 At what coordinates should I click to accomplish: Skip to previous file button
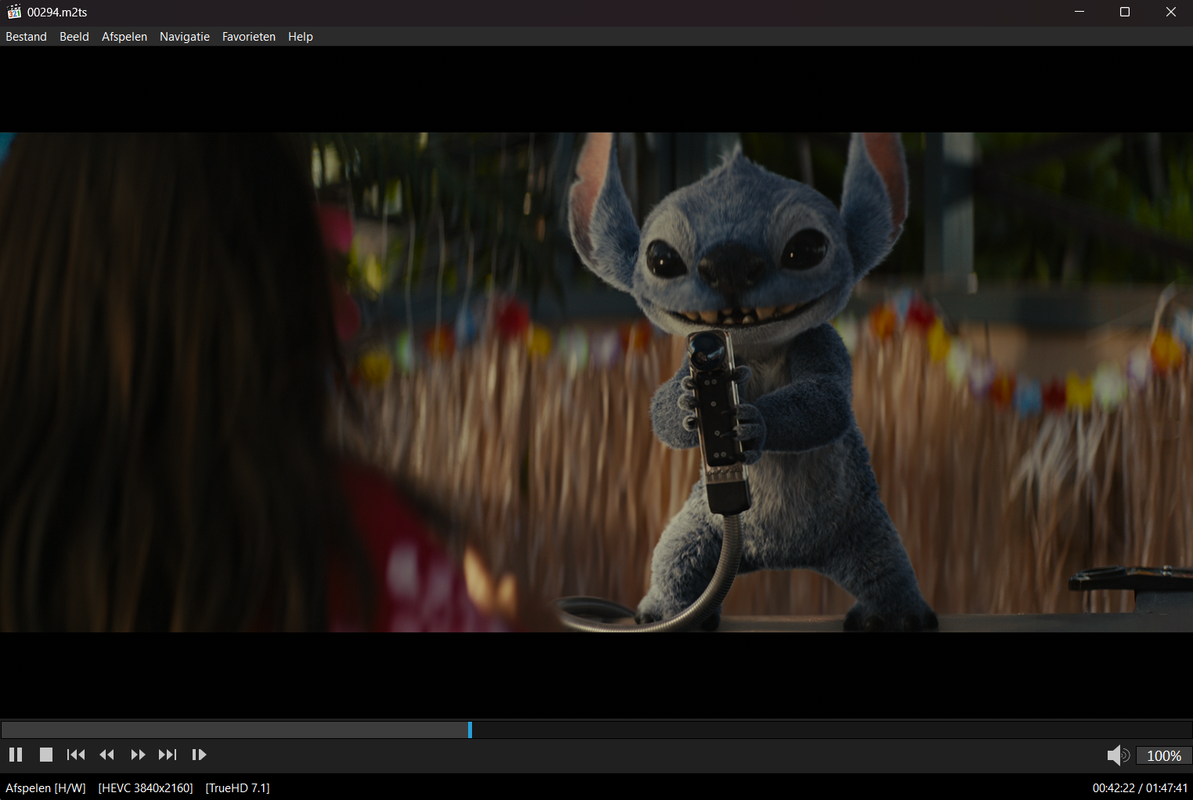pos(76,754)
